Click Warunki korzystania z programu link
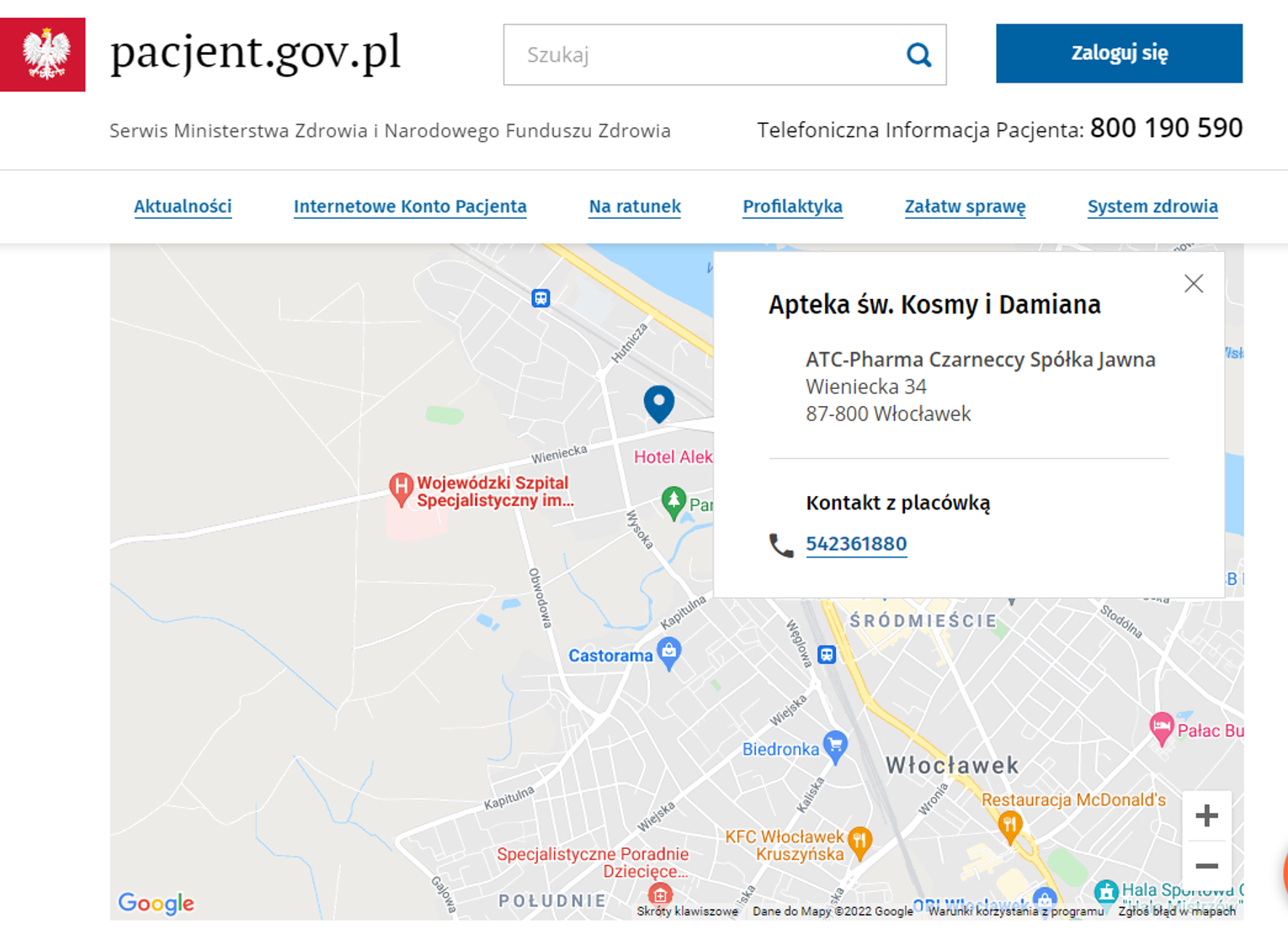The image size is (1288, 945). (1015, 911)
